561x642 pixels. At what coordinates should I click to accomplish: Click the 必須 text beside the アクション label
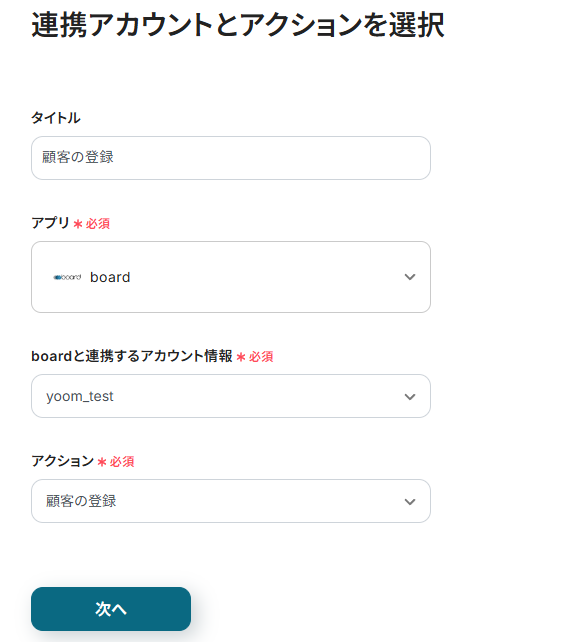tap(122, 462)
